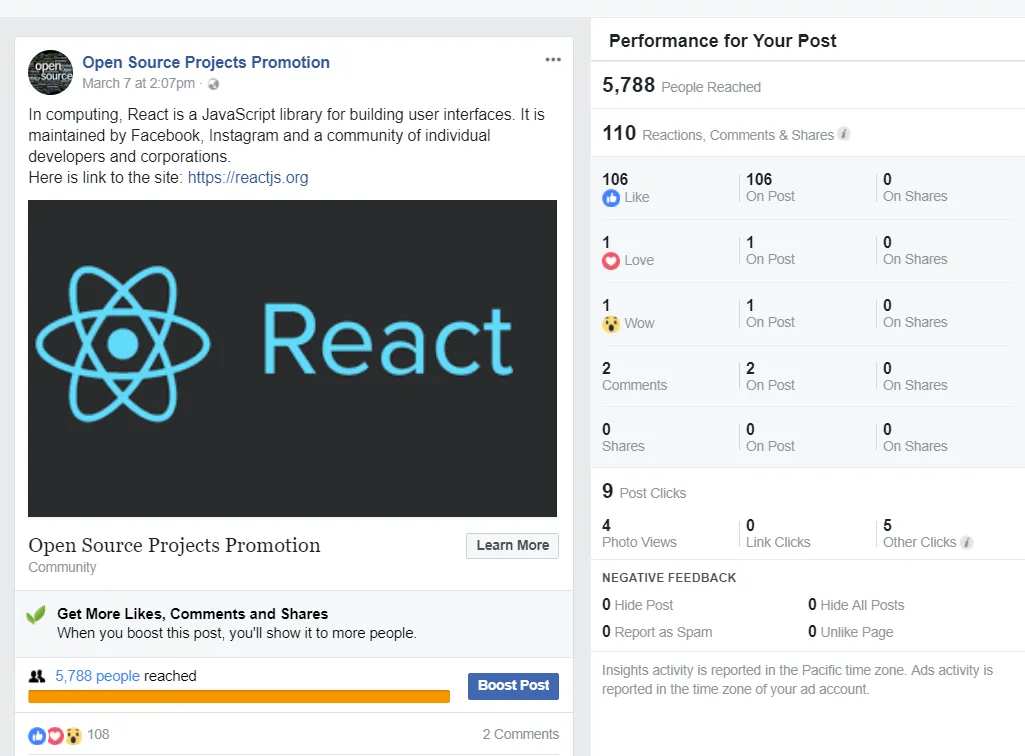Screen dimensions: 1025x756
Task: Click the Wow emoji icon in performance panel
Action: tap(611, 323)
